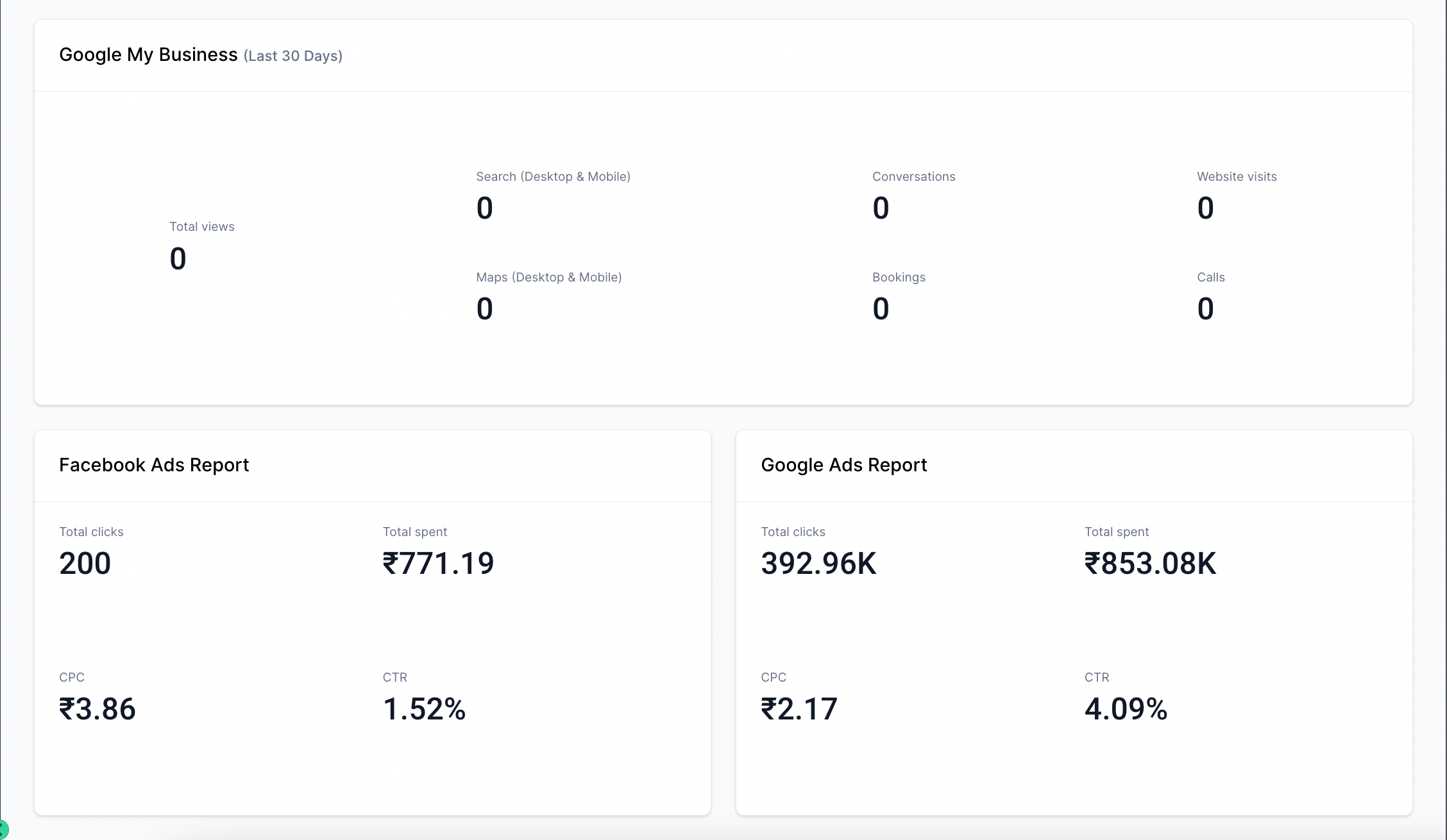Select the ₹2.17 CPC value
The width and height of the screenshot is (1447, 840).
(799, 709)
